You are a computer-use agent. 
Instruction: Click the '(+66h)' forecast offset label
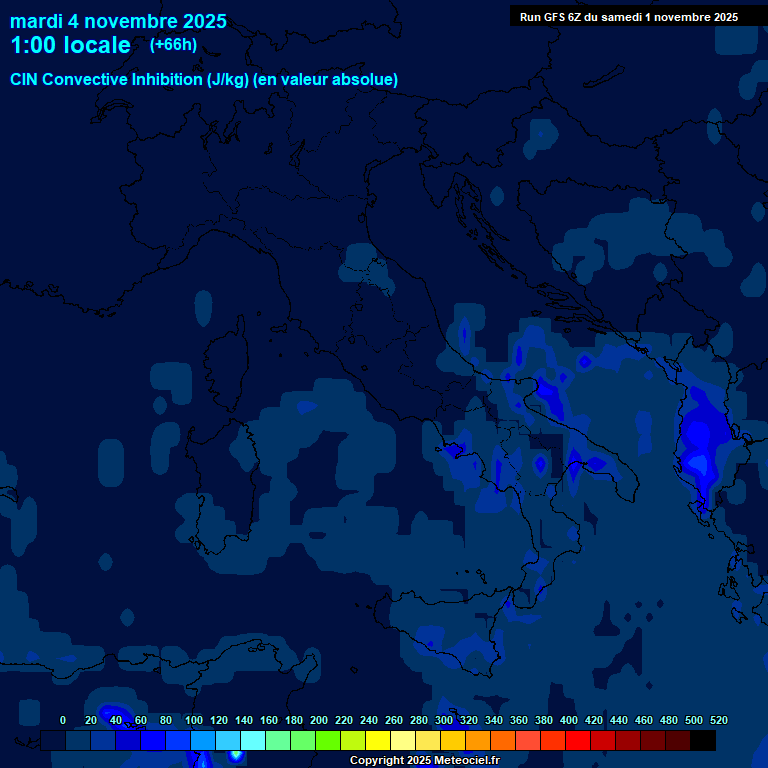(173, 45)
